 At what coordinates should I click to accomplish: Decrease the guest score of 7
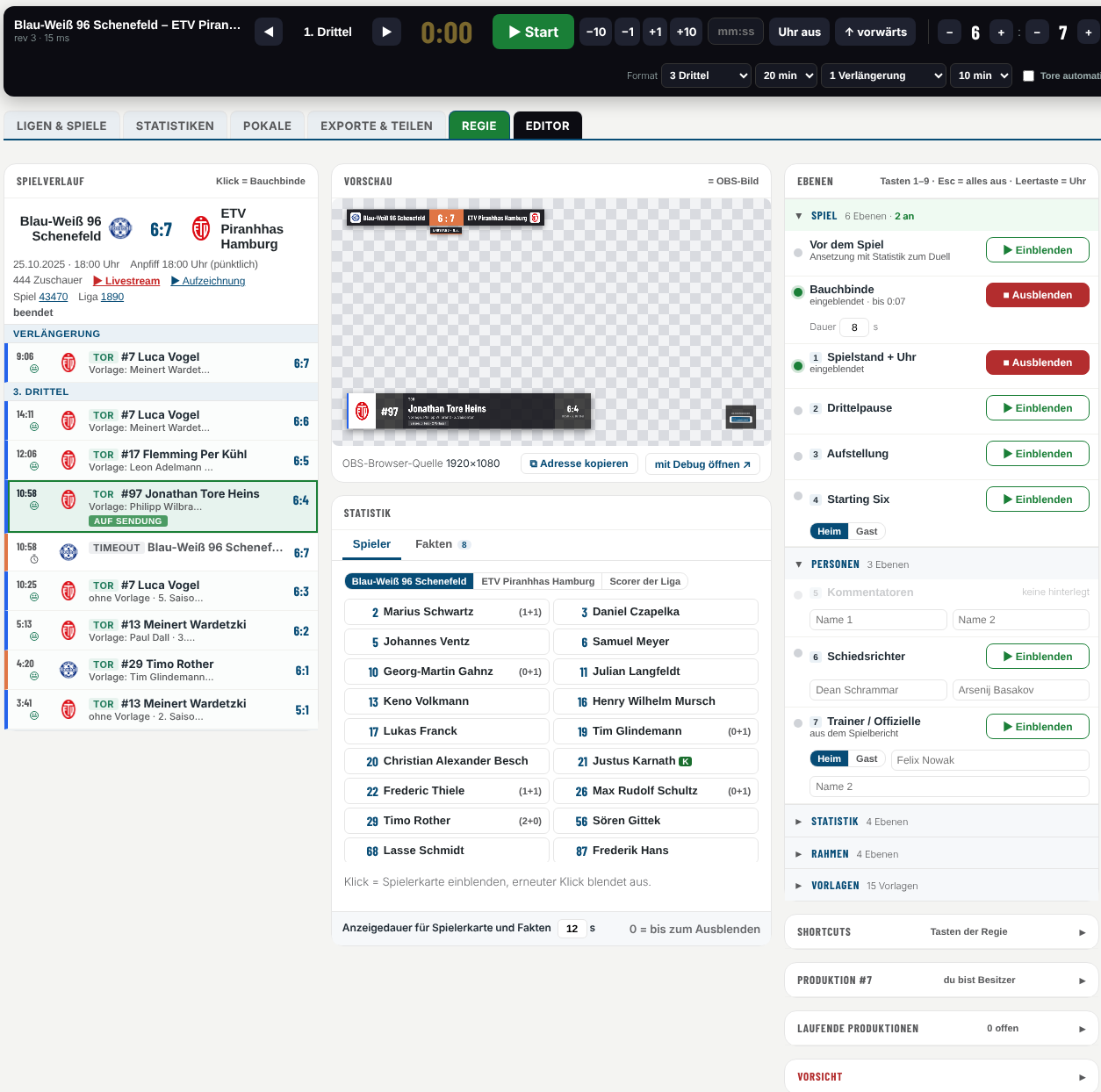[x=1037, y=32]
